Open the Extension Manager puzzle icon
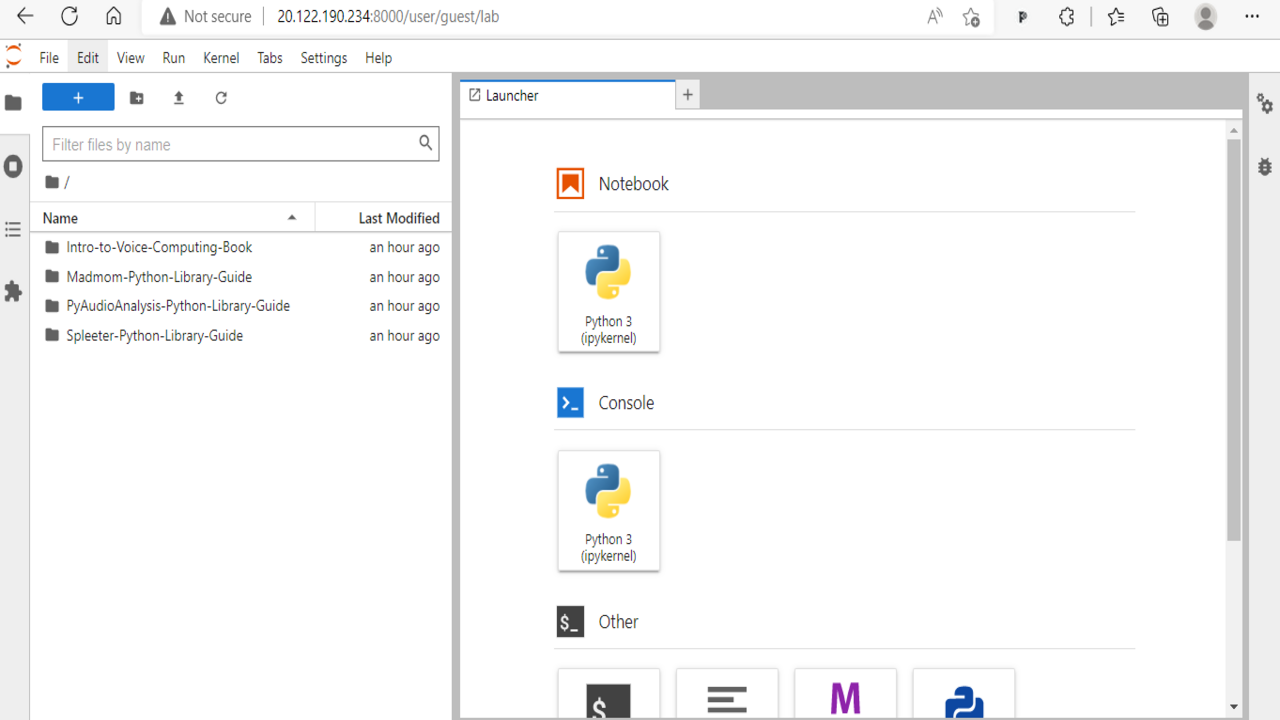 coord(13,292)
